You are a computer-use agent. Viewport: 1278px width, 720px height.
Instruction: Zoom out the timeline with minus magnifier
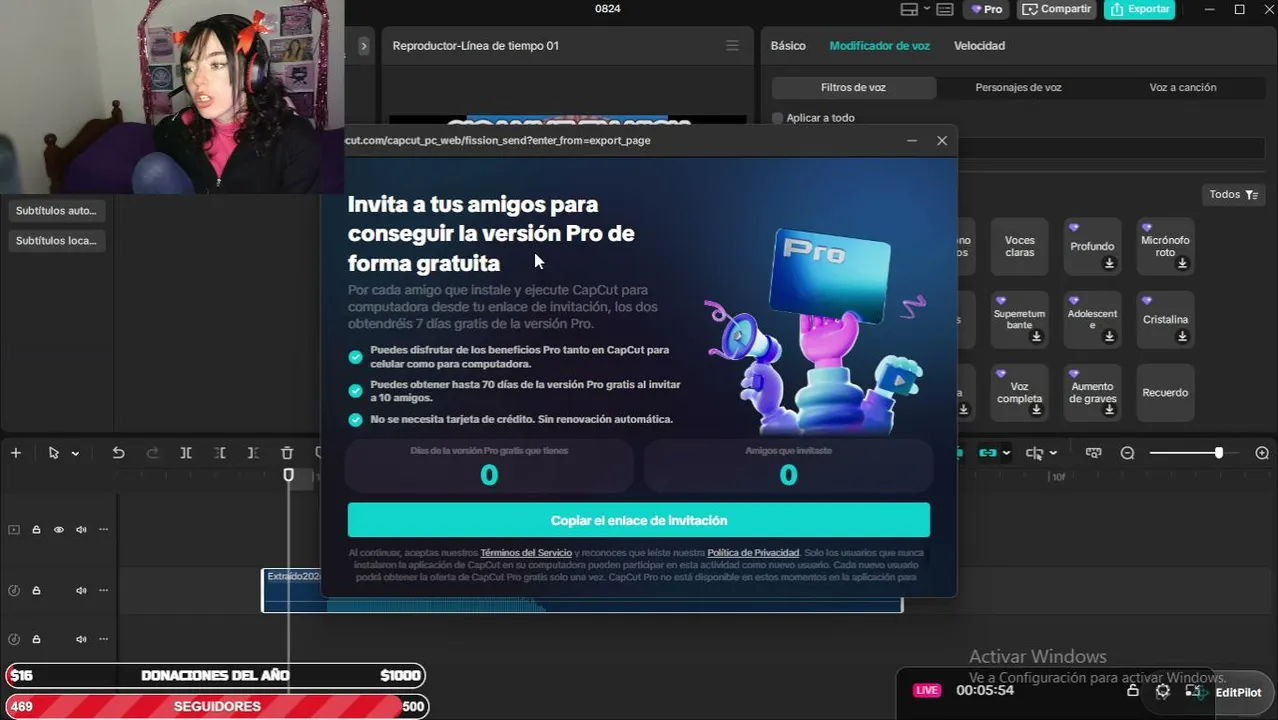pos(1127,453)
